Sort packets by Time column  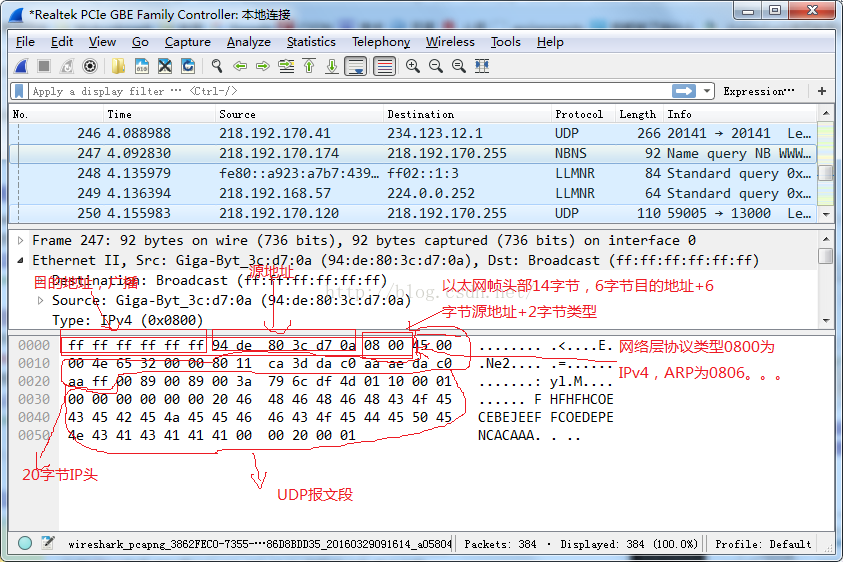159,114
